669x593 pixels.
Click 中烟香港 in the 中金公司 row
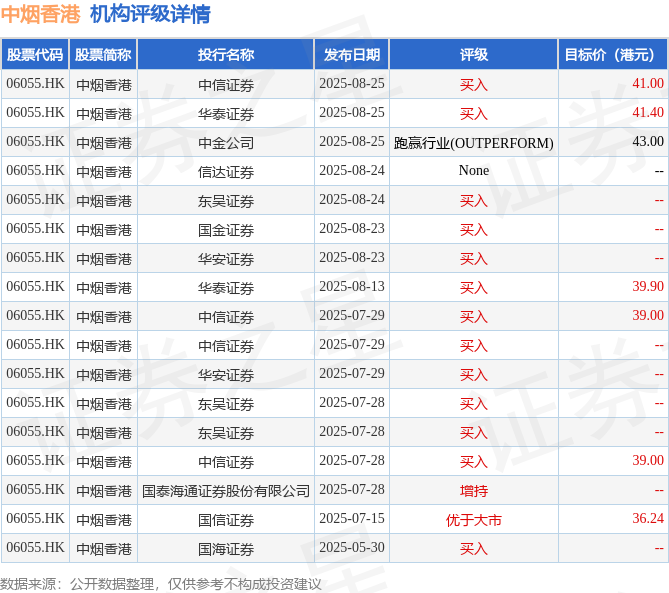click(x=104, y=143)
